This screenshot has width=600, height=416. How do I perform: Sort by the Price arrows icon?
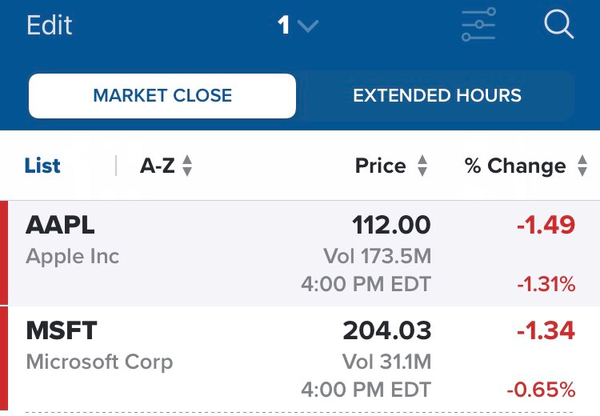point(422,166)
